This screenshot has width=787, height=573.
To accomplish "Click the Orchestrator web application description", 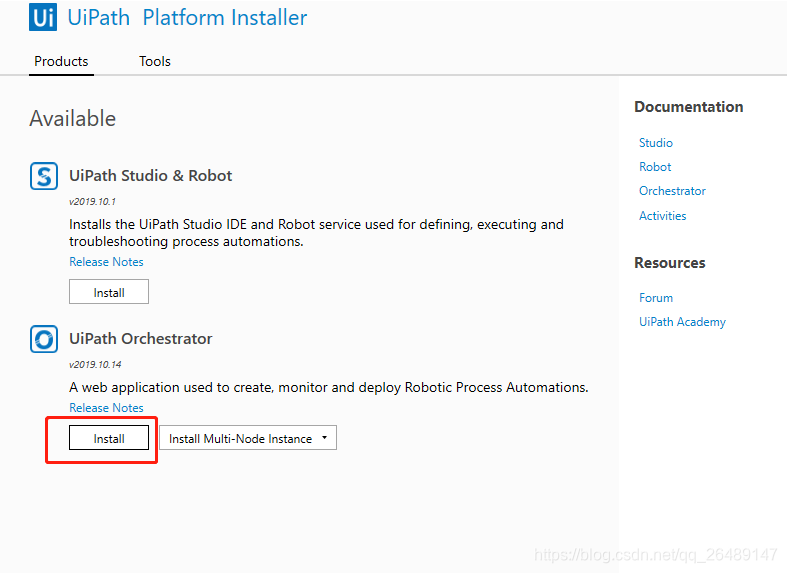I will pos(329,387).
